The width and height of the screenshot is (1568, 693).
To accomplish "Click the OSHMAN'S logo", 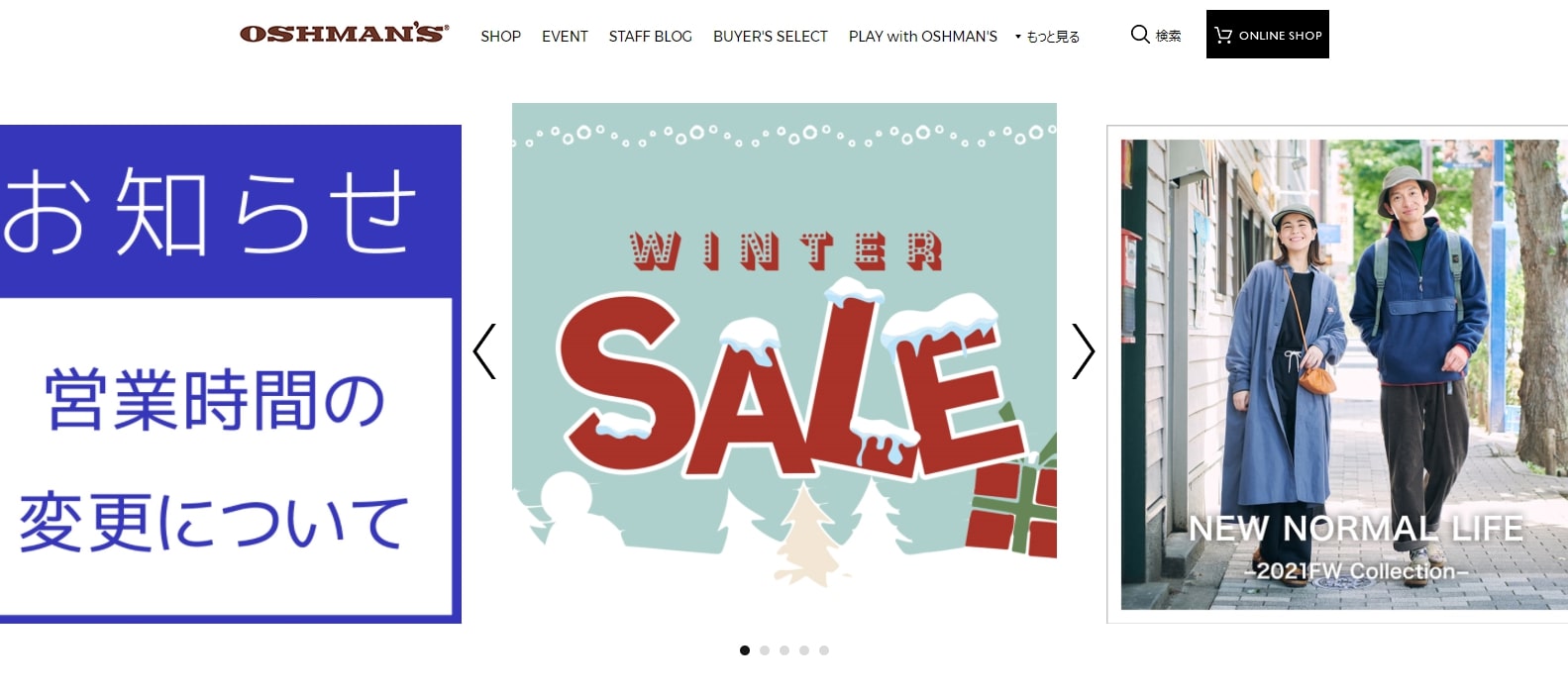I will (x=344, y=34).
